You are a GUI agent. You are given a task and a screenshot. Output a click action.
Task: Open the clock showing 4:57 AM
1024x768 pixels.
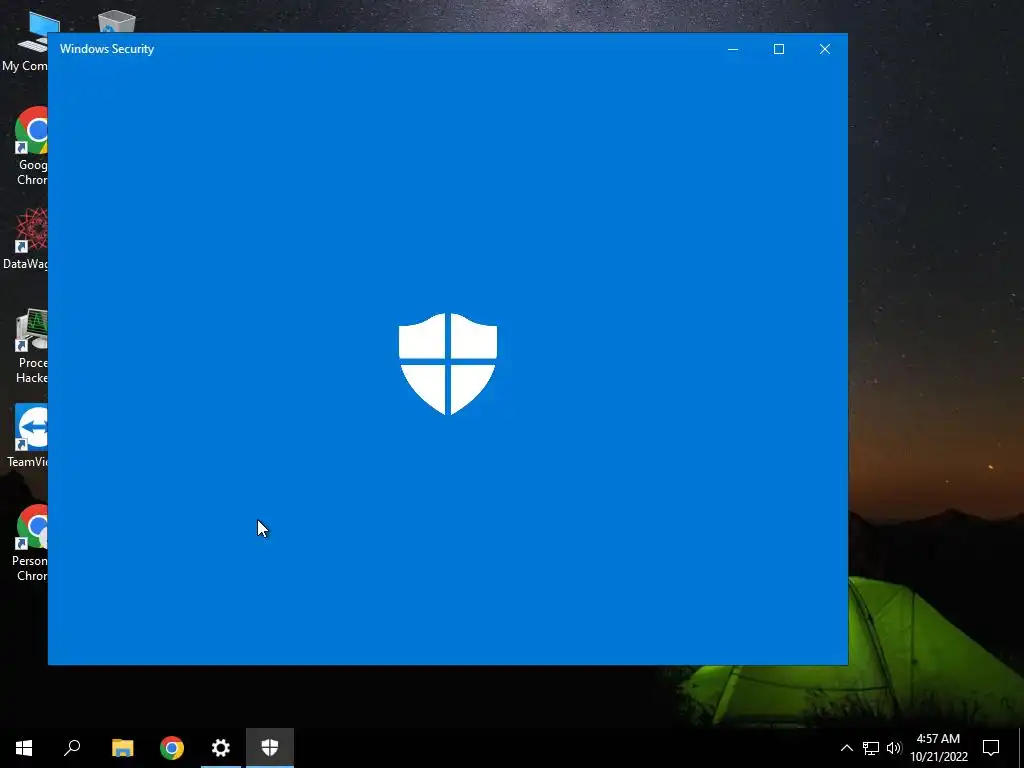pyautogui.click(x=938, y=748)
